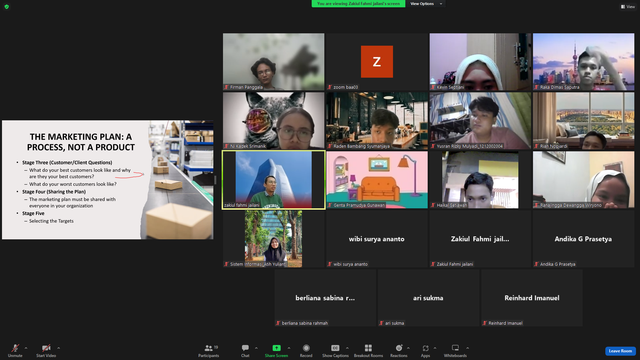Start Video from the toolbar
Image resolution: width=640 pixels, height=360 pixels.
coord(46,350)
